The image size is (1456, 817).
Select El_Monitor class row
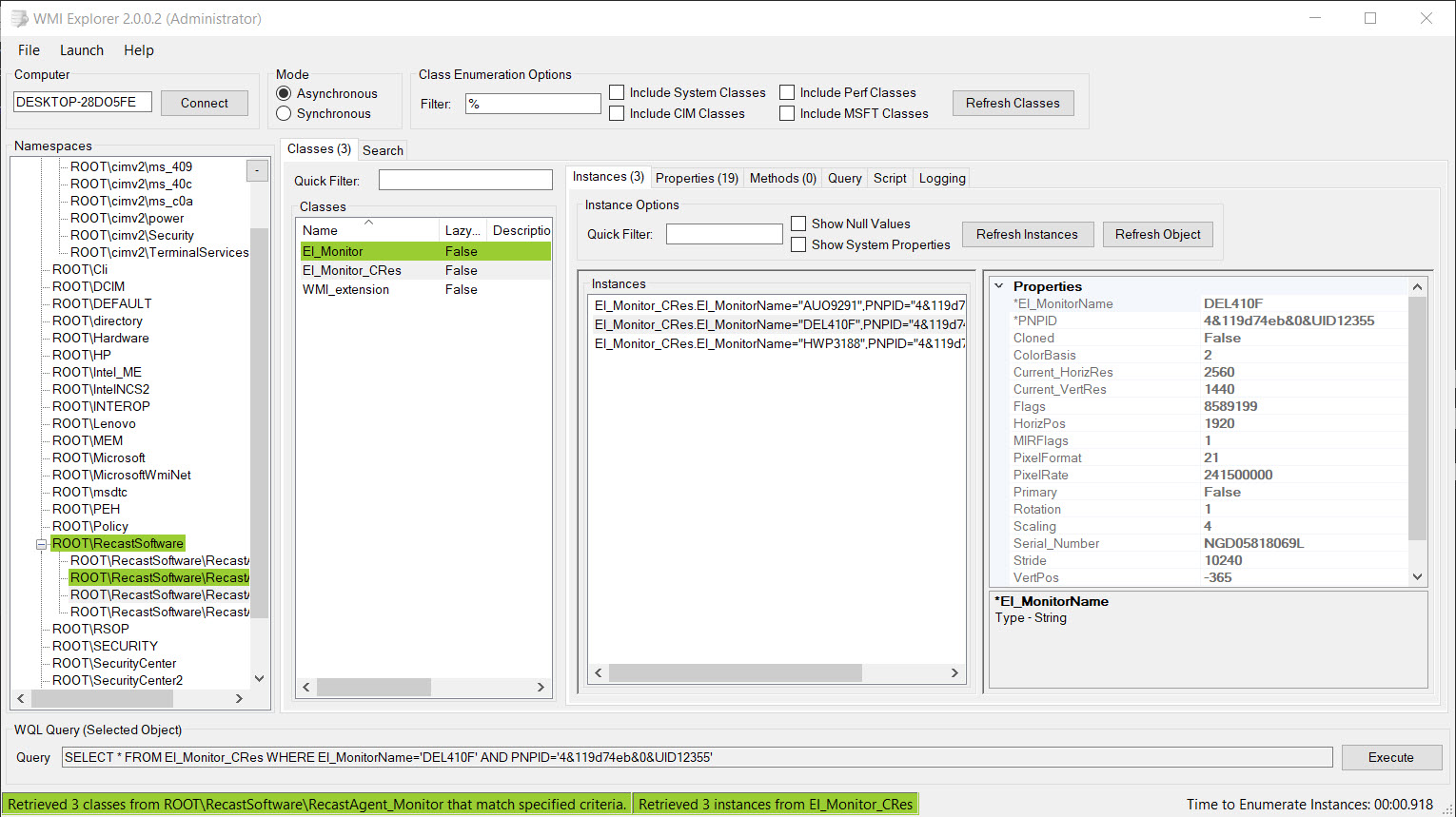point(424,251)
